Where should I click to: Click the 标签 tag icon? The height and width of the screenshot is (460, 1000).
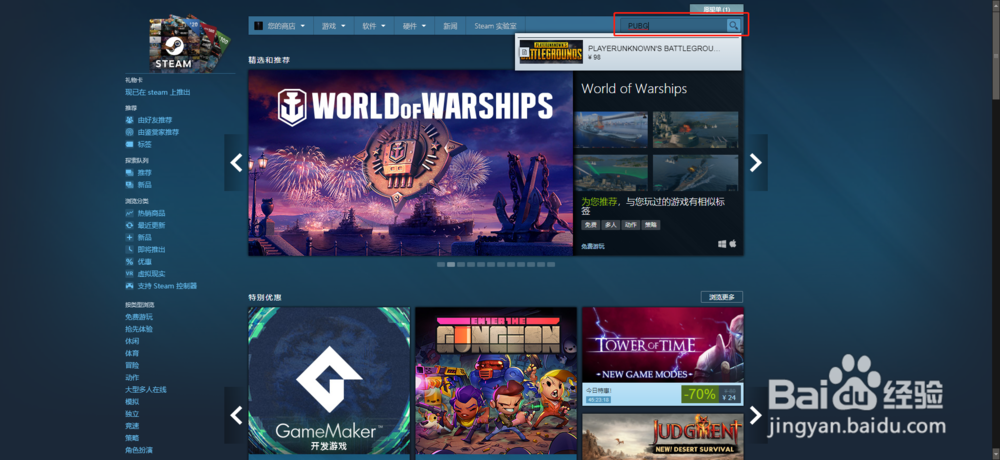click(129, 144)
